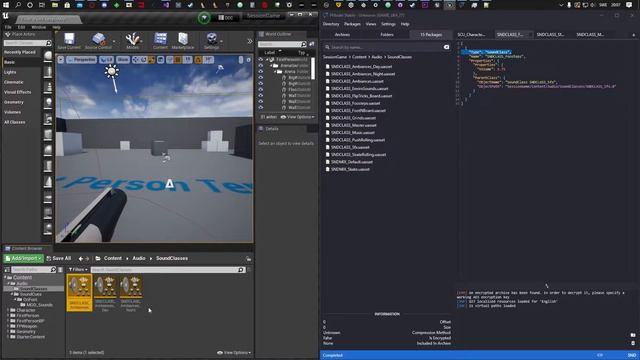Image resolution: width=640 pixels, height=360 pixels.
Task: Open the Source Control toolbar icon
Action: pos(98,41)
